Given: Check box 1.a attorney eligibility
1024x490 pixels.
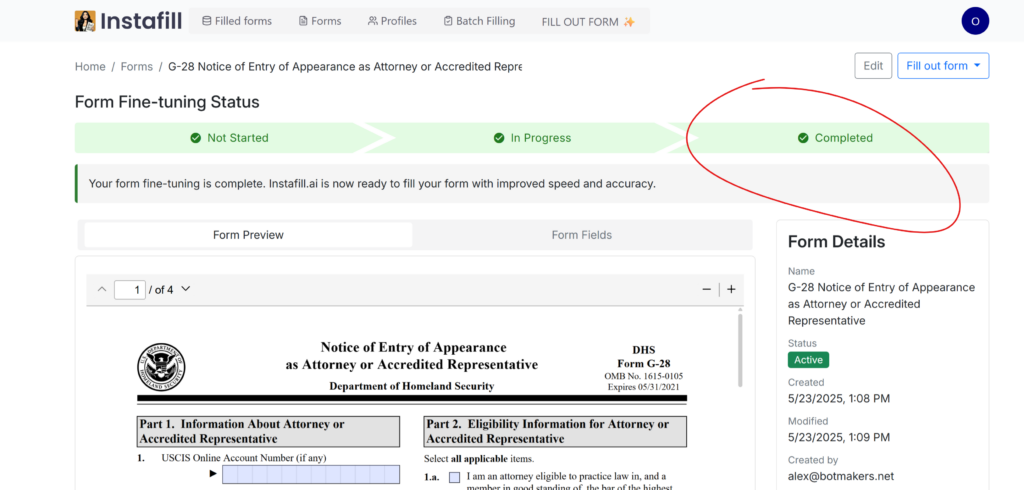Looking at the screenshot, I should click(455, 477).
